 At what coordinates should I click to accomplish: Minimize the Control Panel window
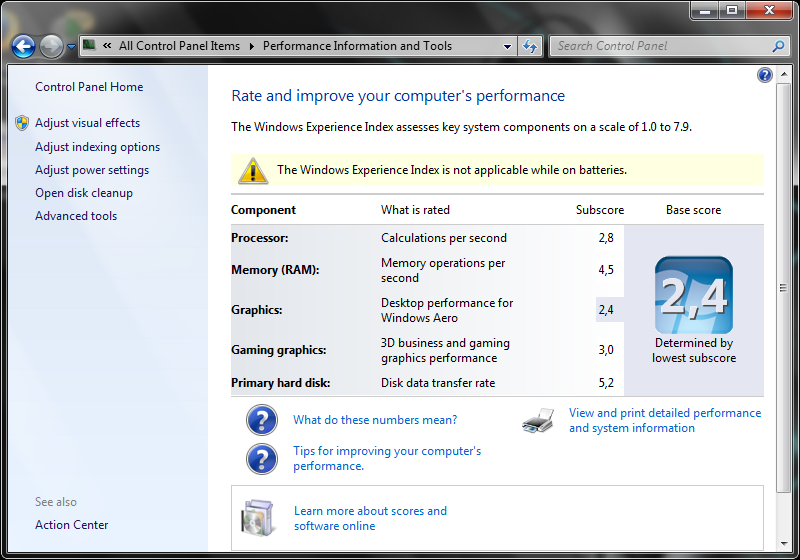coord(705,10)
